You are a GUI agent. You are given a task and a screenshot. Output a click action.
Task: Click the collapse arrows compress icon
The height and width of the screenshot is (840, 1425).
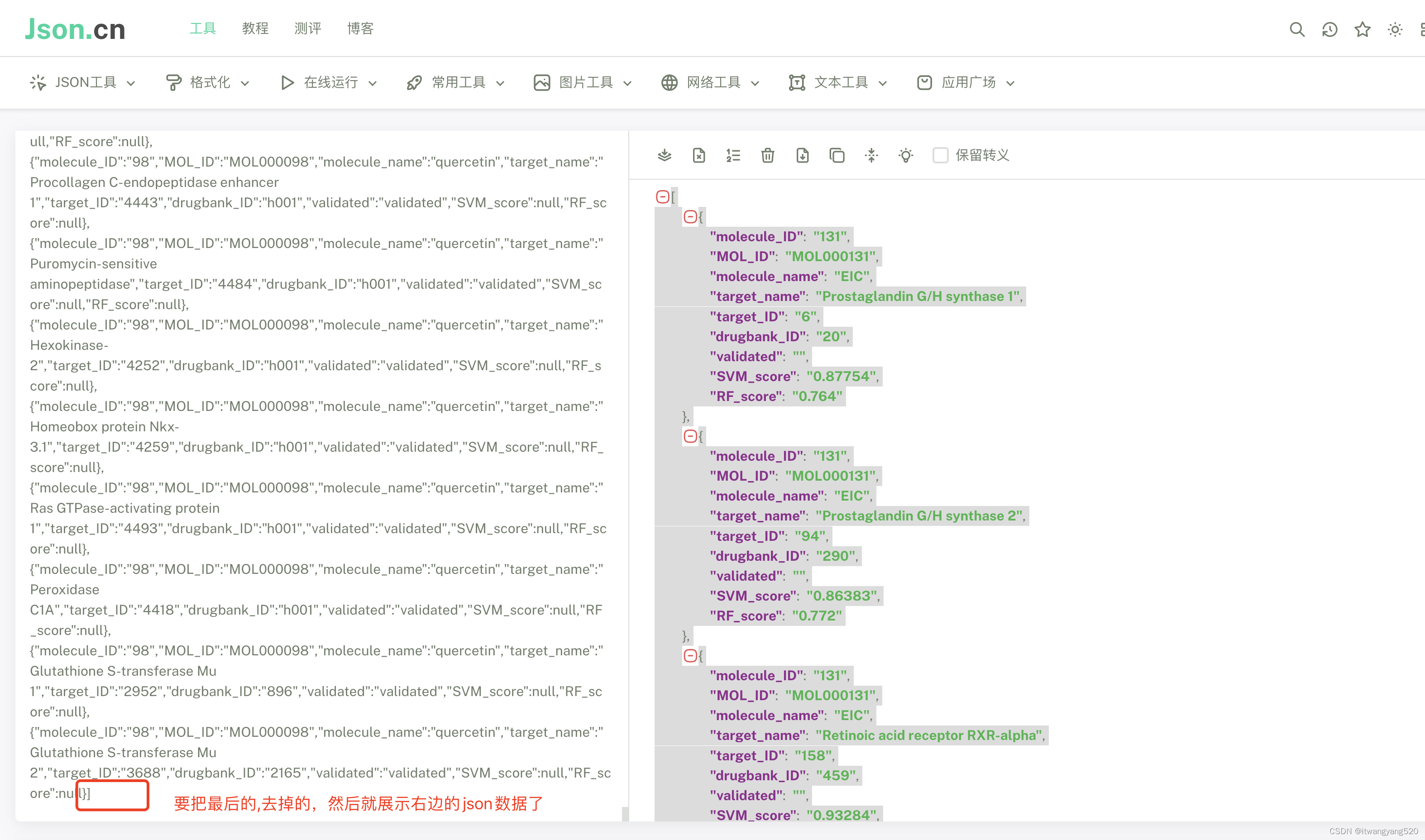tap(871, 155)
